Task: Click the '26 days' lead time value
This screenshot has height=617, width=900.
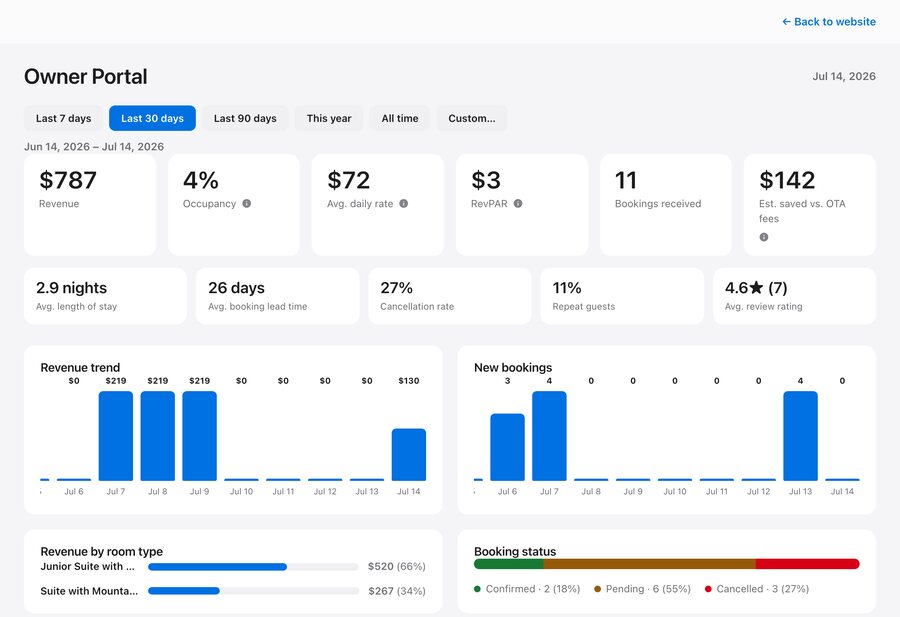Action: pyautogui.click(x=236, y=288)
